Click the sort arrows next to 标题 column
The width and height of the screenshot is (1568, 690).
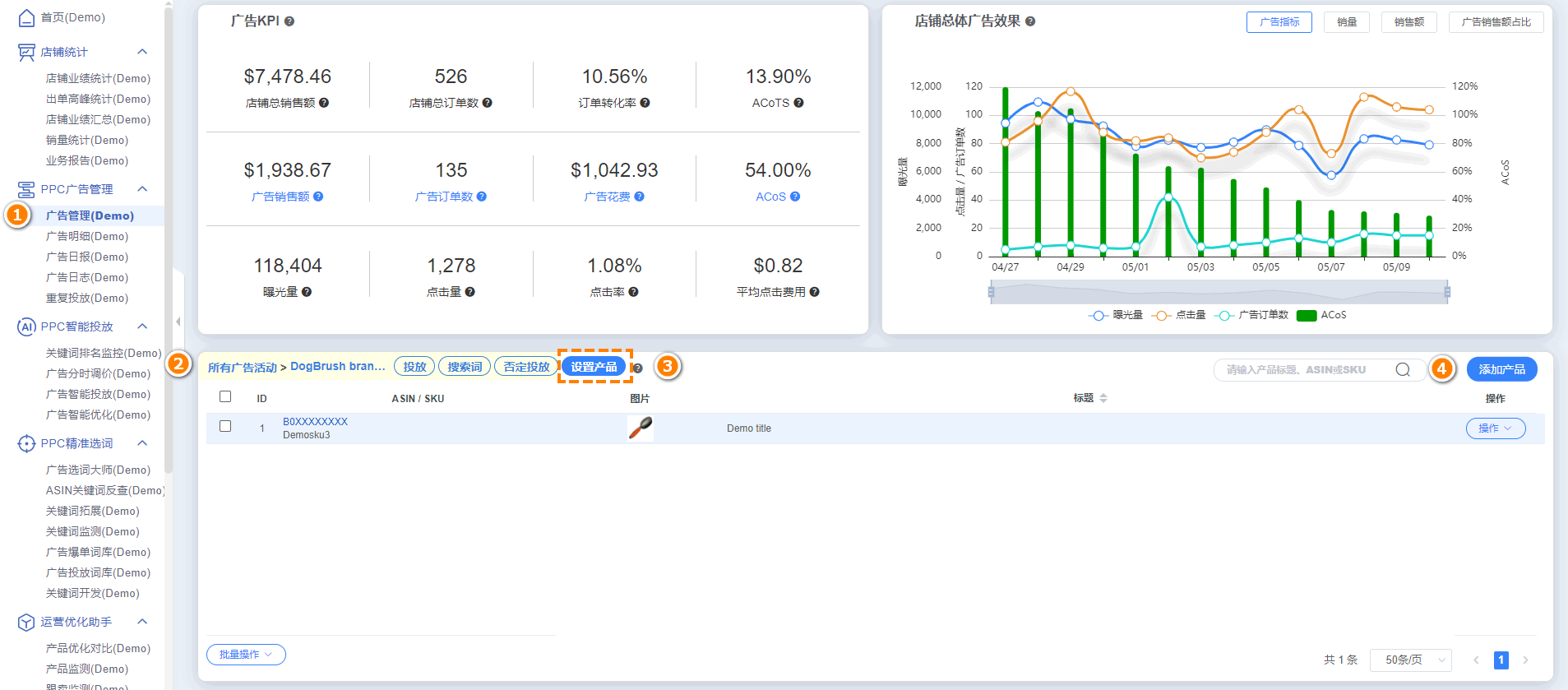point(1103,398)
